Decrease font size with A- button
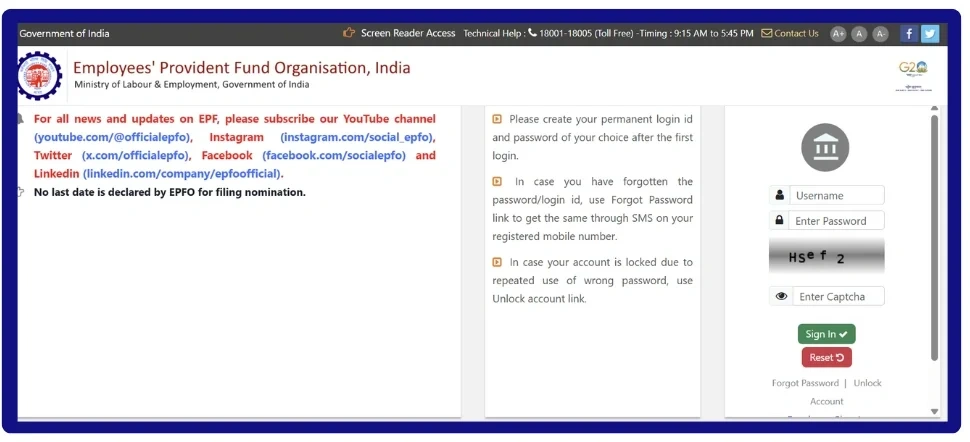Image resolution: width=970 pixels, height=442 pixels. pyautogui.click(x=880, y=33)
